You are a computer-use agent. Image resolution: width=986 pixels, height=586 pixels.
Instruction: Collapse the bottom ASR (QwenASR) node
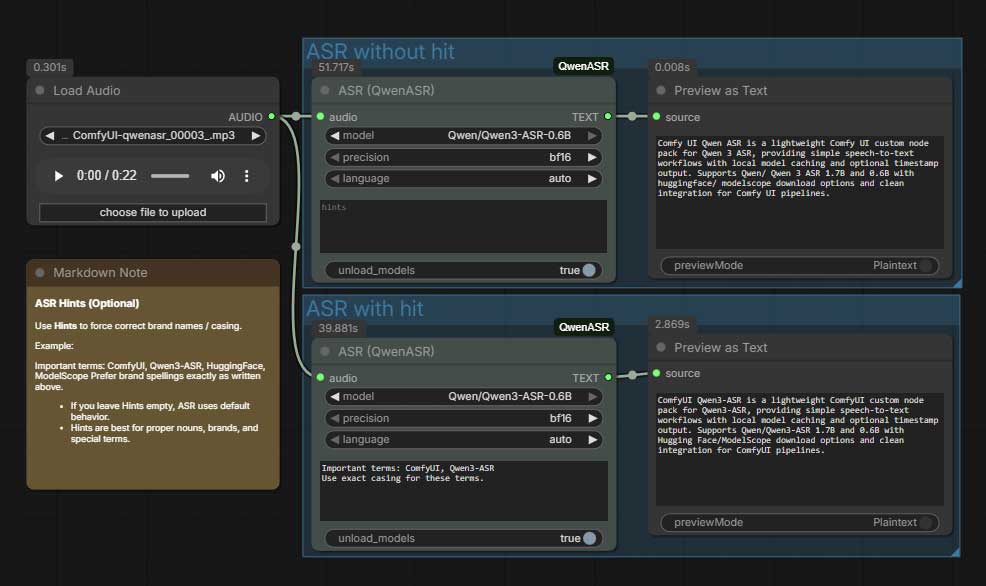[325, 351]
